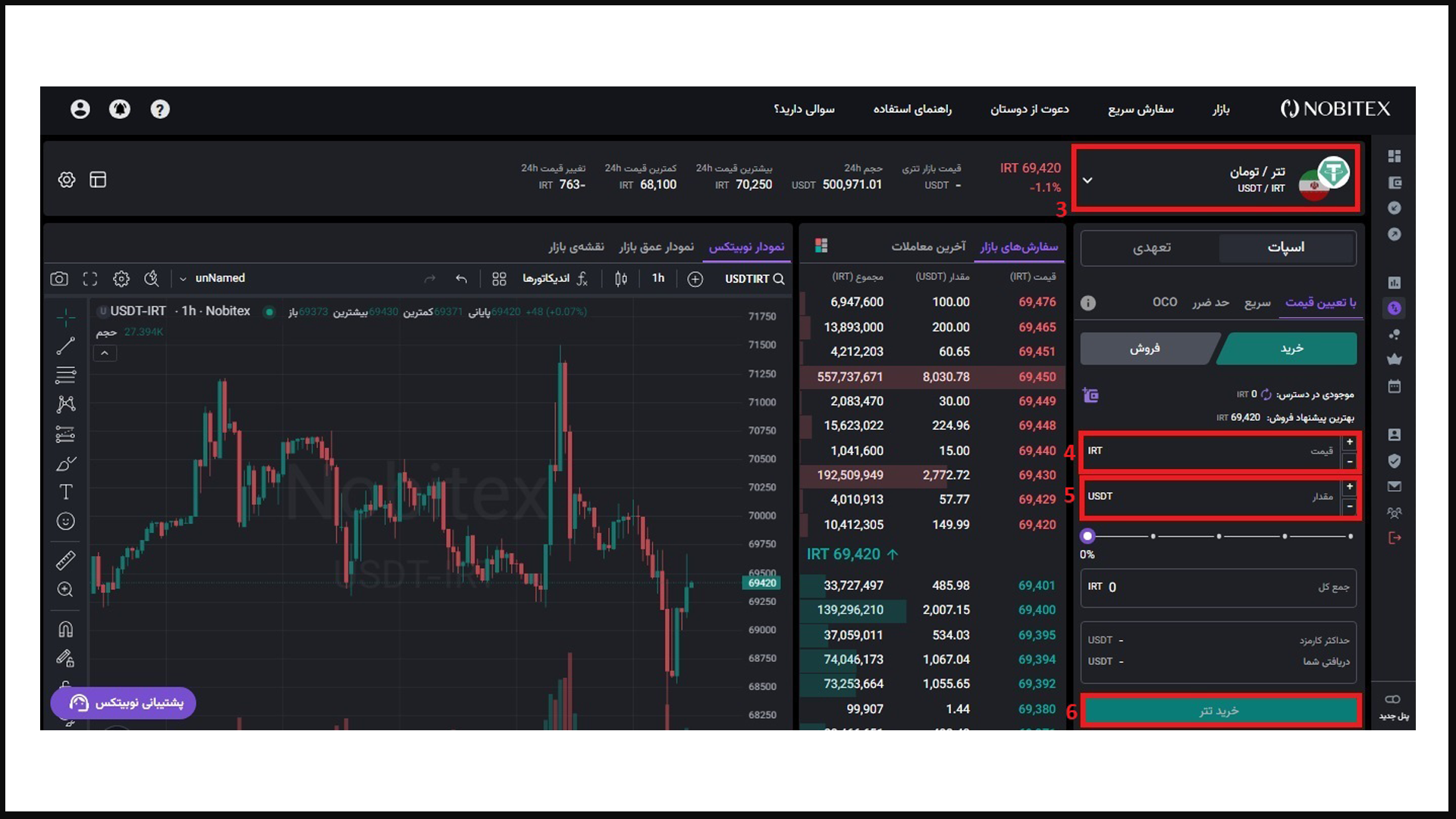Screen dimensions: 1456x819
Task: Open the logout icon in sidebar
Action: click(1394, 538)
